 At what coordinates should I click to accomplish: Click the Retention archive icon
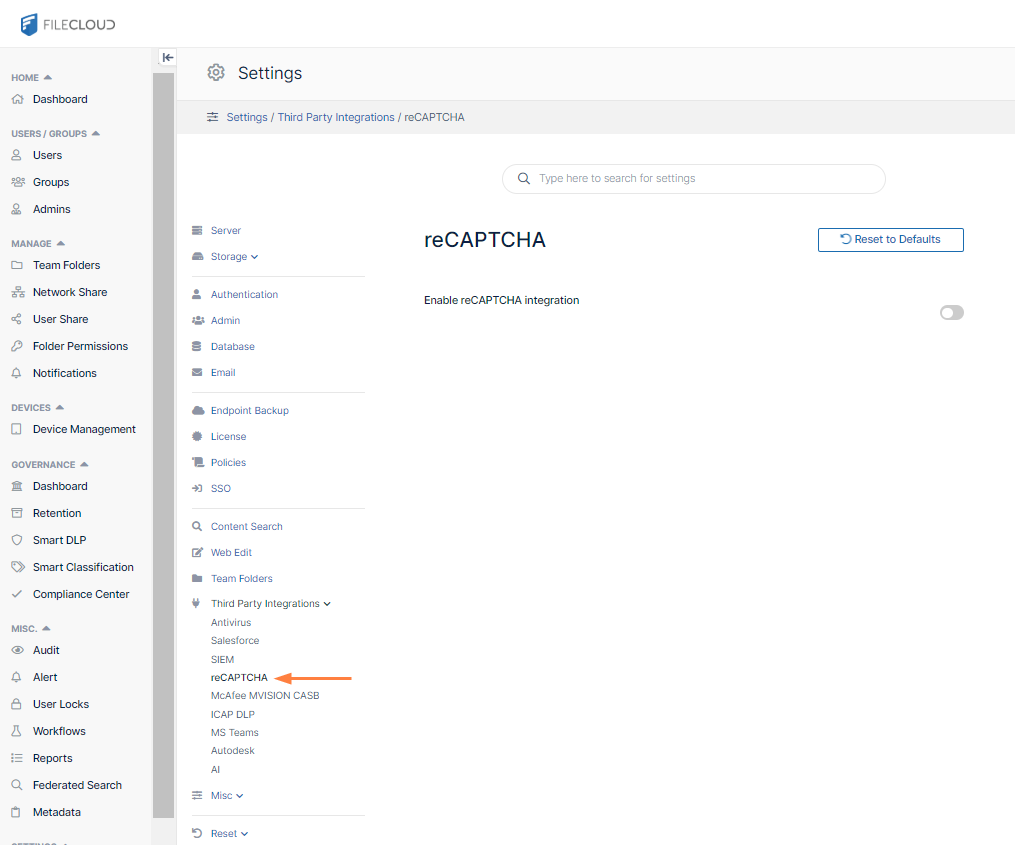coord(17,513)
